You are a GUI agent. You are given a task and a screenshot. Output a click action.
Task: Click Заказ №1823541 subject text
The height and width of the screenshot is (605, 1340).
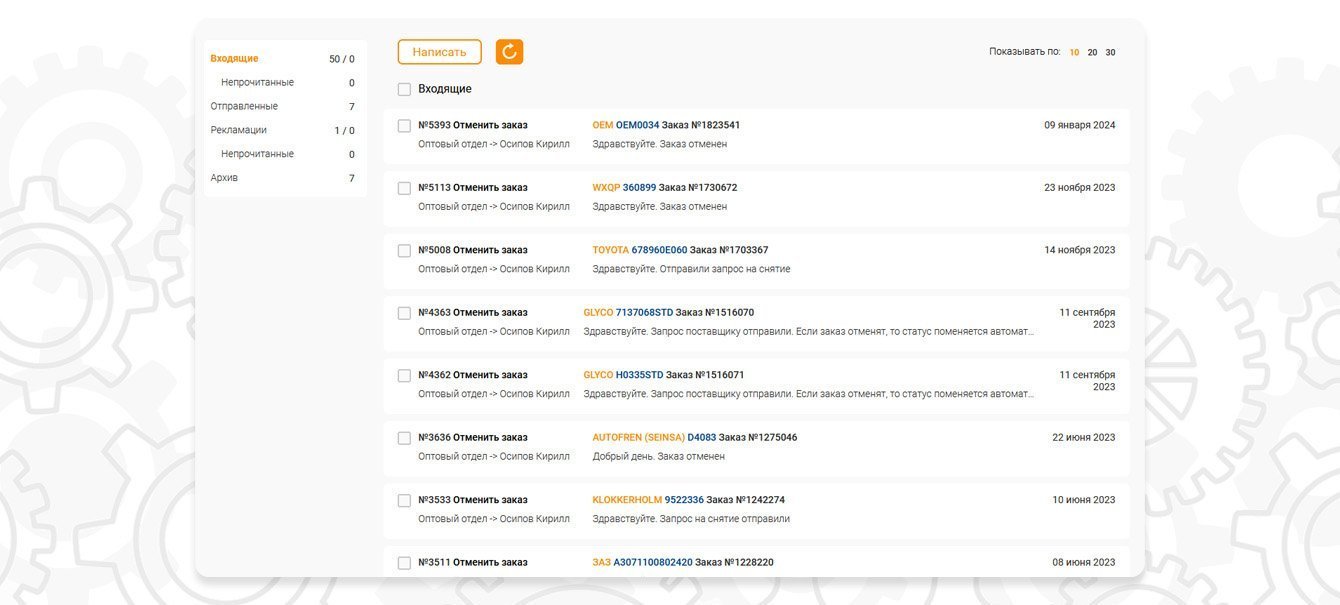[x=701, y=125]
